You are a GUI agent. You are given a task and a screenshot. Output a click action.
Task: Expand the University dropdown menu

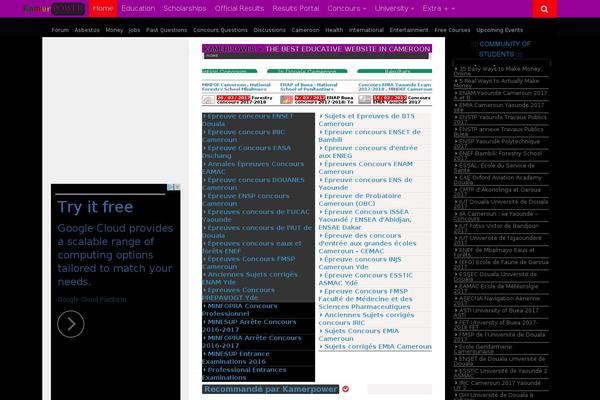[x=394, y=8]
